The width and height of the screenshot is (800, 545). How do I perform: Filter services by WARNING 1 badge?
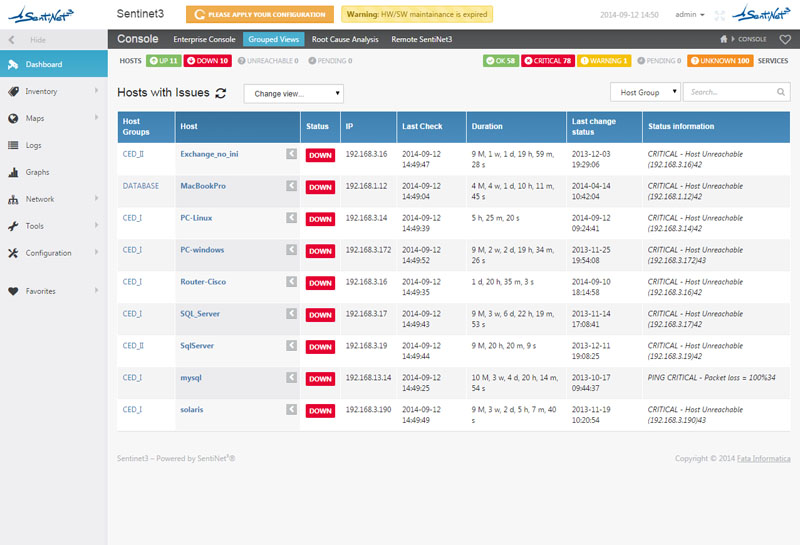[604, 61]
